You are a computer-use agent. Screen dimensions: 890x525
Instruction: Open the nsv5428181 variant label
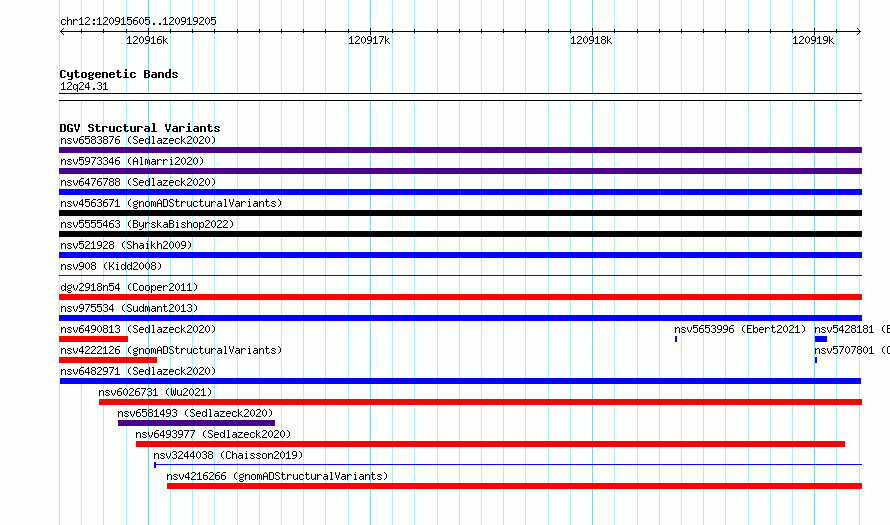pos(852,329)
